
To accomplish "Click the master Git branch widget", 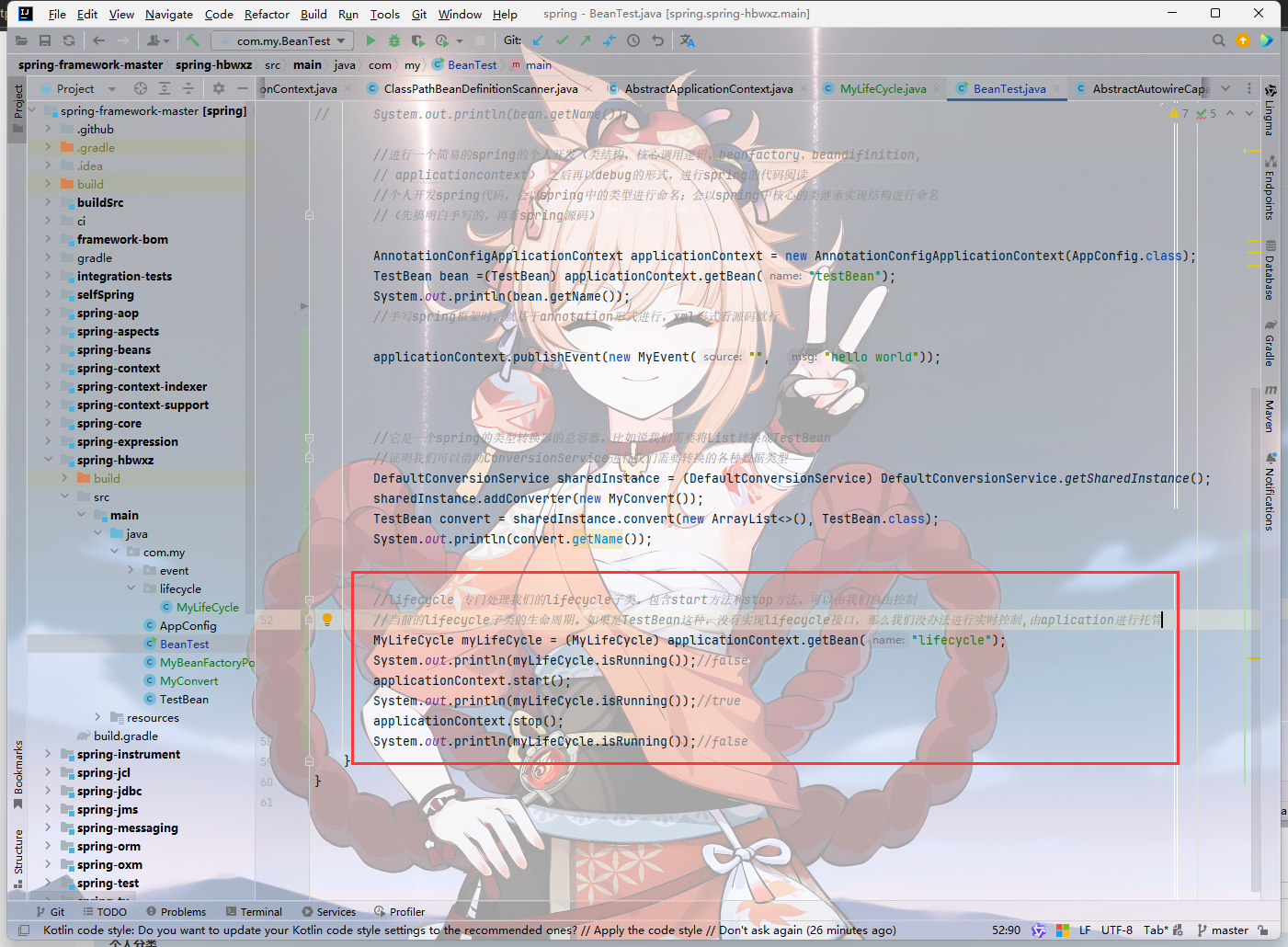I will (1223, 930).
